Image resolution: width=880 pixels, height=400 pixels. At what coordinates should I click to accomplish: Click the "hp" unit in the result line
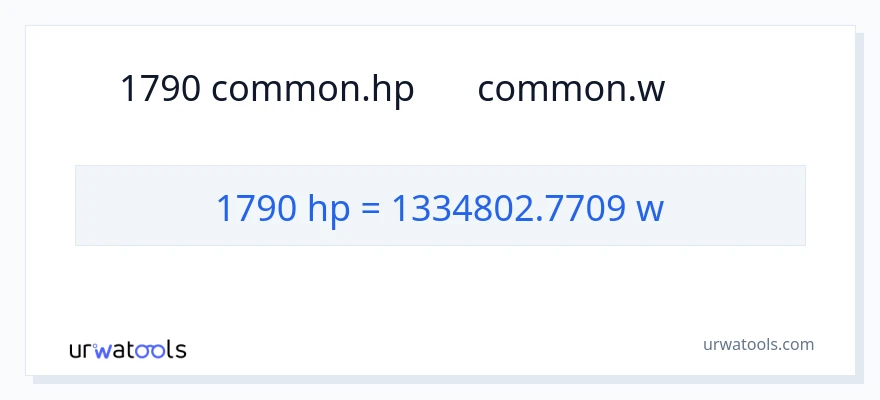click(328, 208)
